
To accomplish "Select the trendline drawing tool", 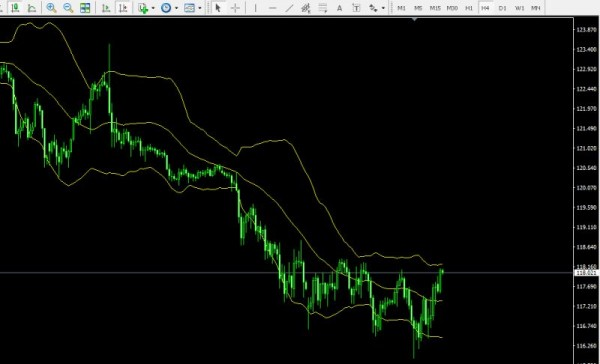I will [x=289, y=8].
